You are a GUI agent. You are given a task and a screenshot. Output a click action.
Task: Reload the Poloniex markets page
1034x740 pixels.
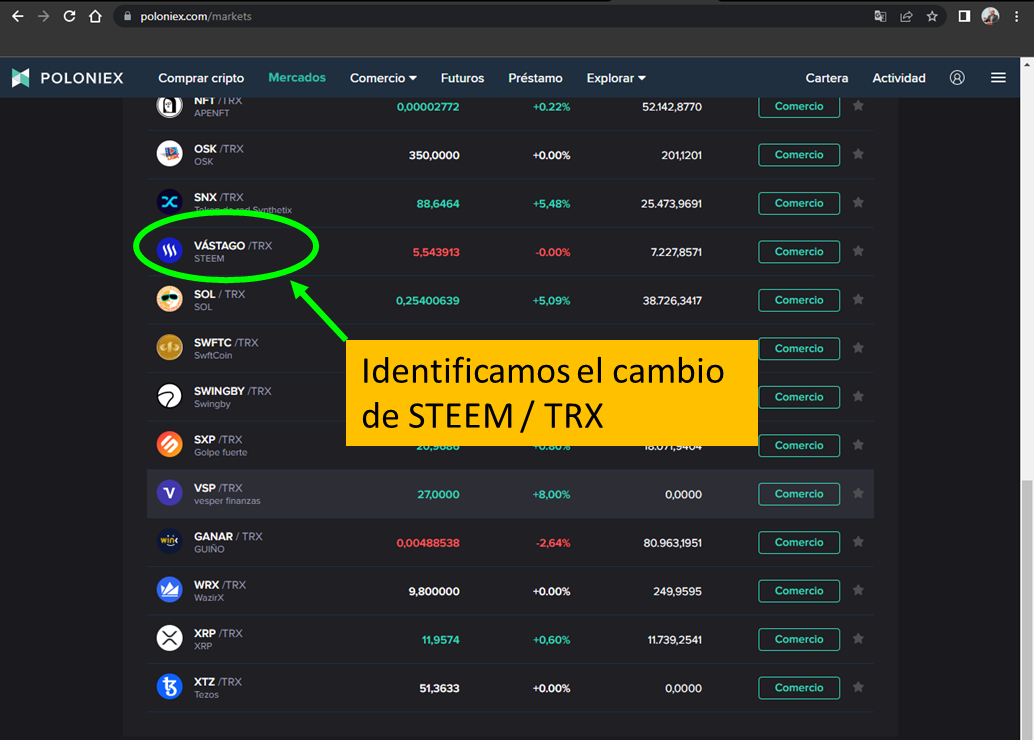point(69,16)
